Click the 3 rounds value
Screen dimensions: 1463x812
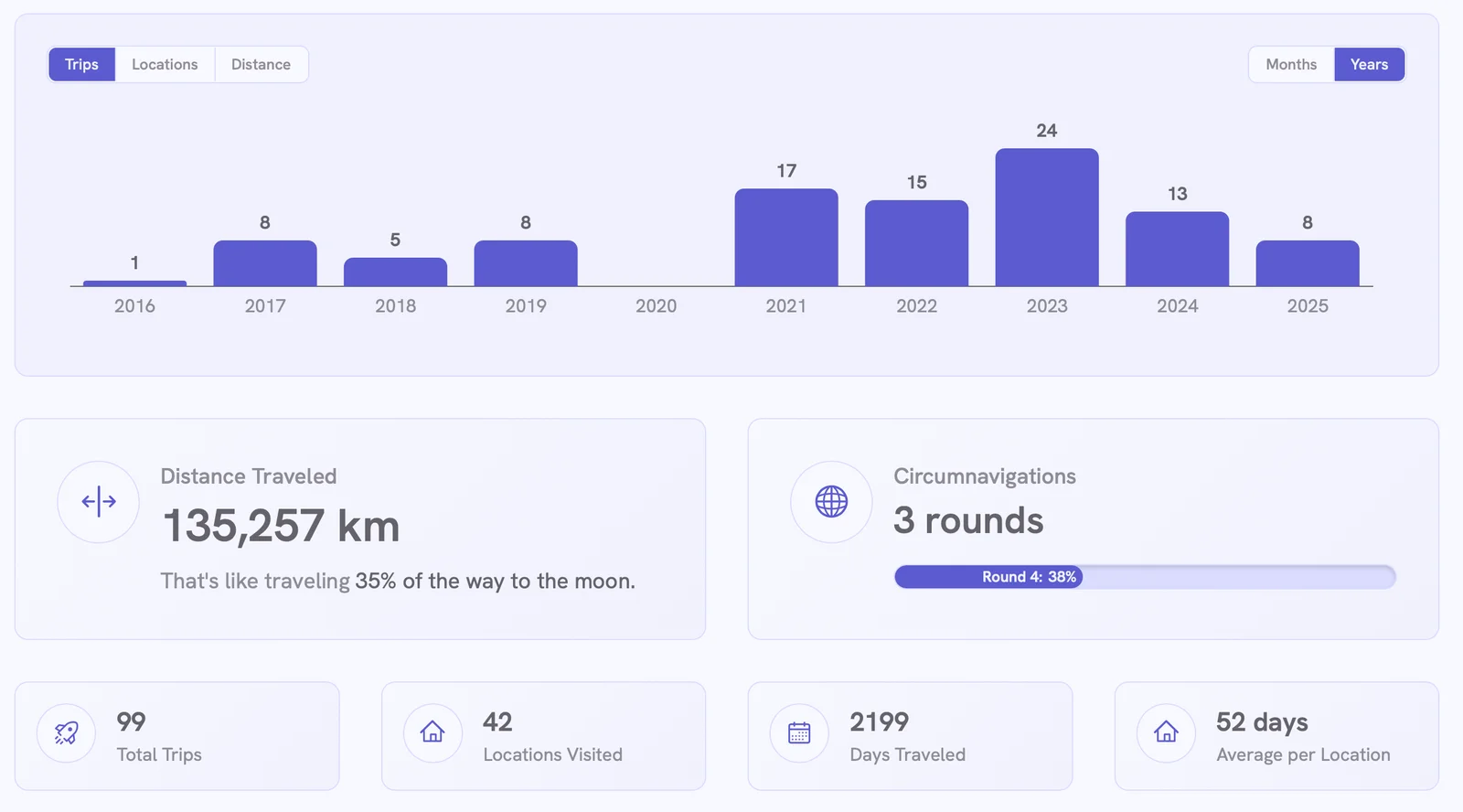(968, 520)
